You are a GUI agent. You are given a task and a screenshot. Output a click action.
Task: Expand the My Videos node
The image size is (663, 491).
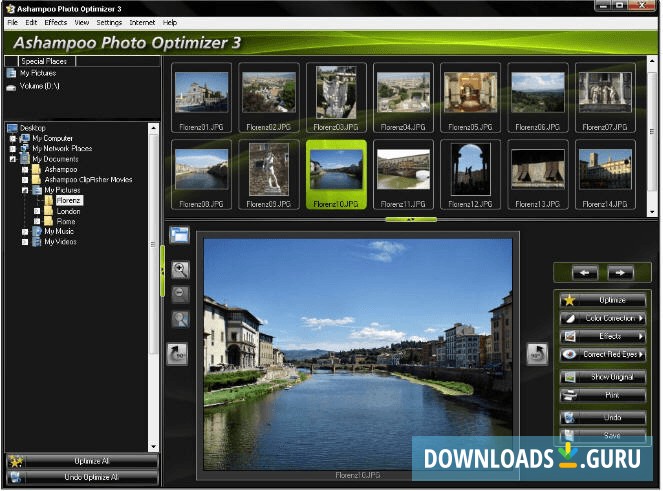25,242
